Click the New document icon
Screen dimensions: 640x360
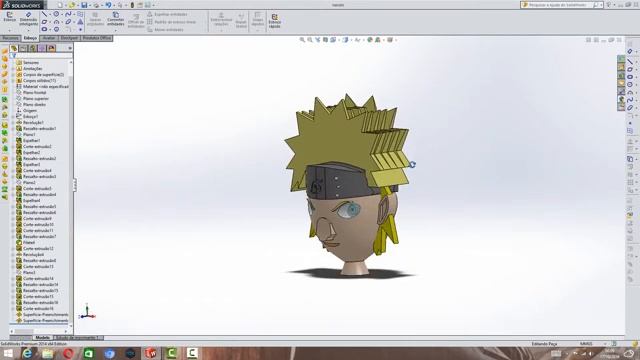click(60, 5)
